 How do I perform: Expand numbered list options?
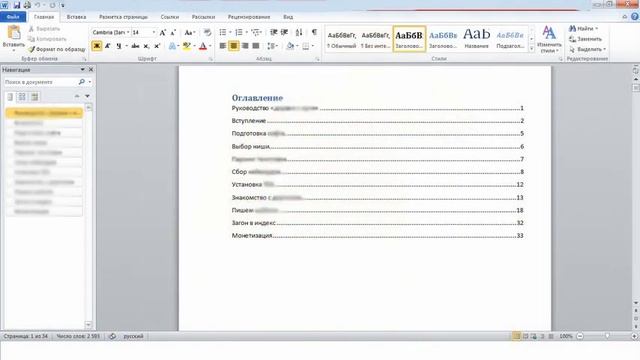click(247, 32)
